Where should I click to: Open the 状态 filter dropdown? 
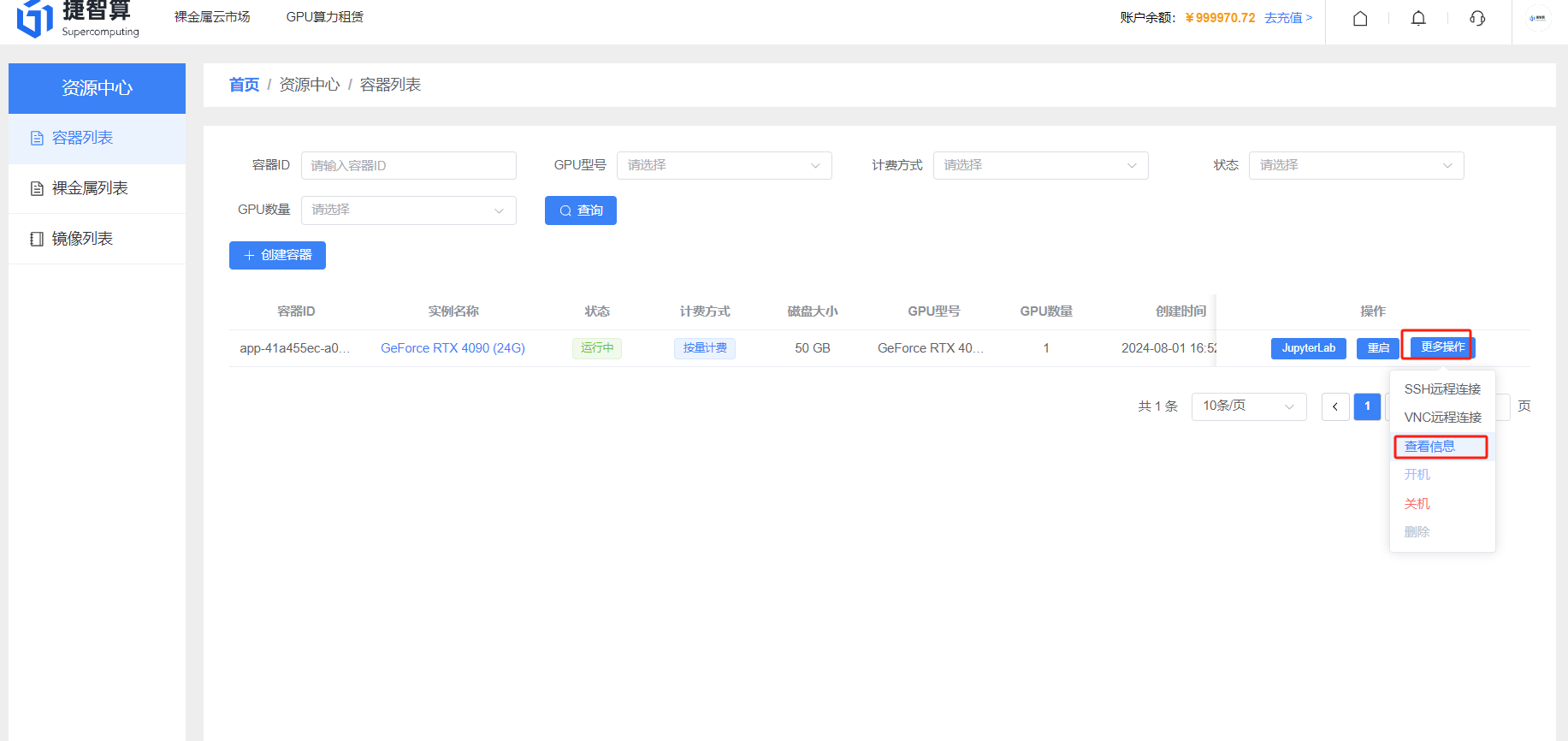(x=1357, y=165)
